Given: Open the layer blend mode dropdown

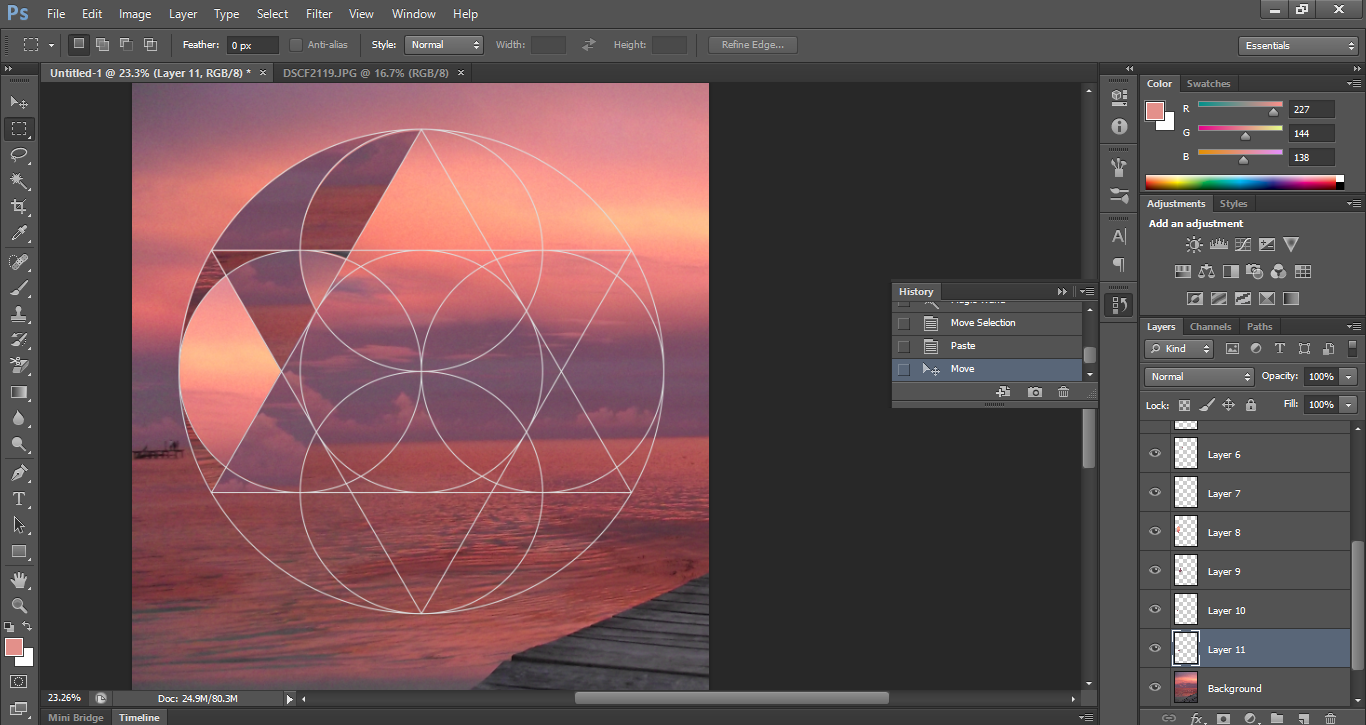Looking at the screenshot, I should (x=1199, y=377).
